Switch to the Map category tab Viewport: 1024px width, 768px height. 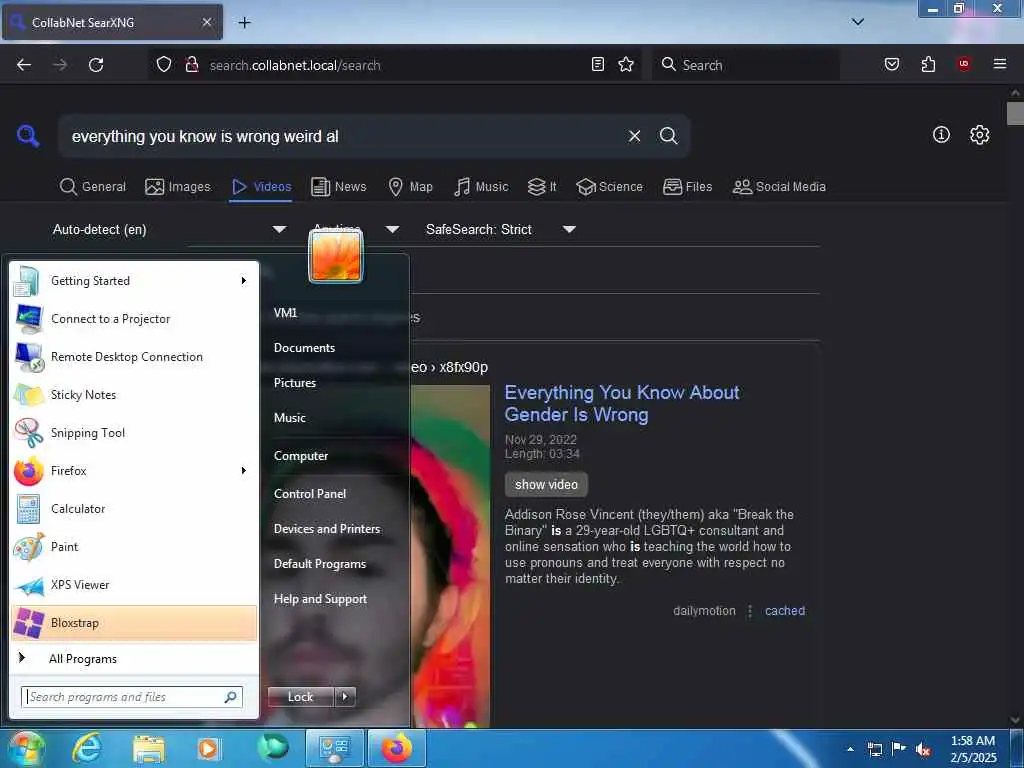click(x=410, y=187)
